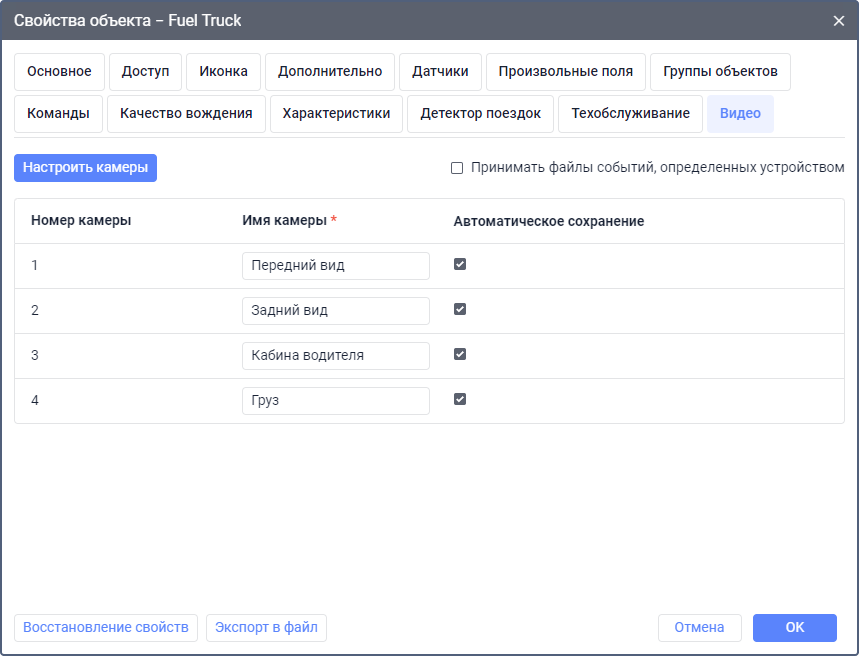Click Восстановление свойств button
Viewport: 859px width, 656px height.
pos(106,628)
